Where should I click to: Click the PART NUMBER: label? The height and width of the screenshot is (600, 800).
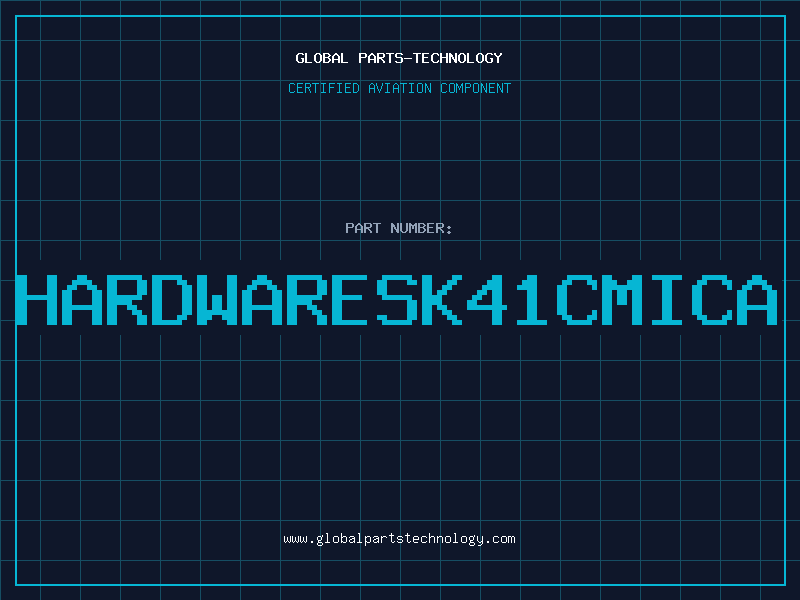[x=399, y=228]
